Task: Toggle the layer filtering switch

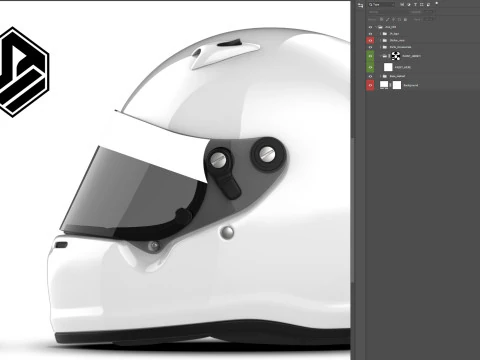Action: (x=437, y=3)
